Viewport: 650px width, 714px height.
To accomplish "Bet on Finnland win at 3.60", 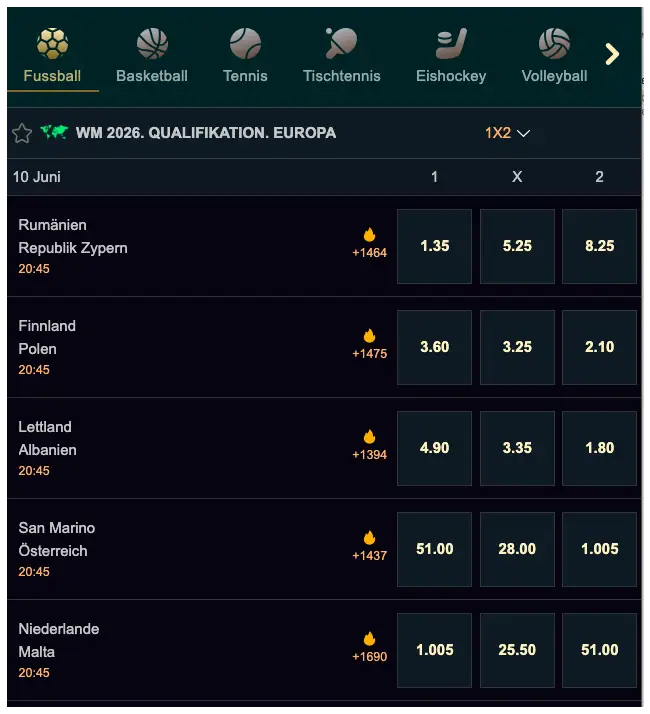I will click(435, 347).
